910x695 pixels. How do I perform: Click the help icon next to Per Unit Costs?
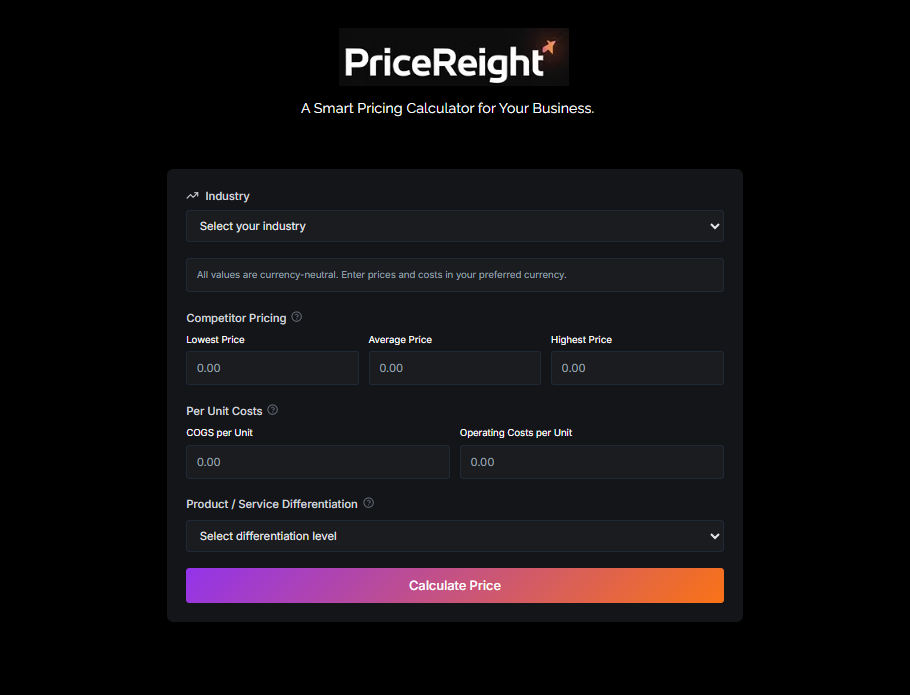click(271, 409)
